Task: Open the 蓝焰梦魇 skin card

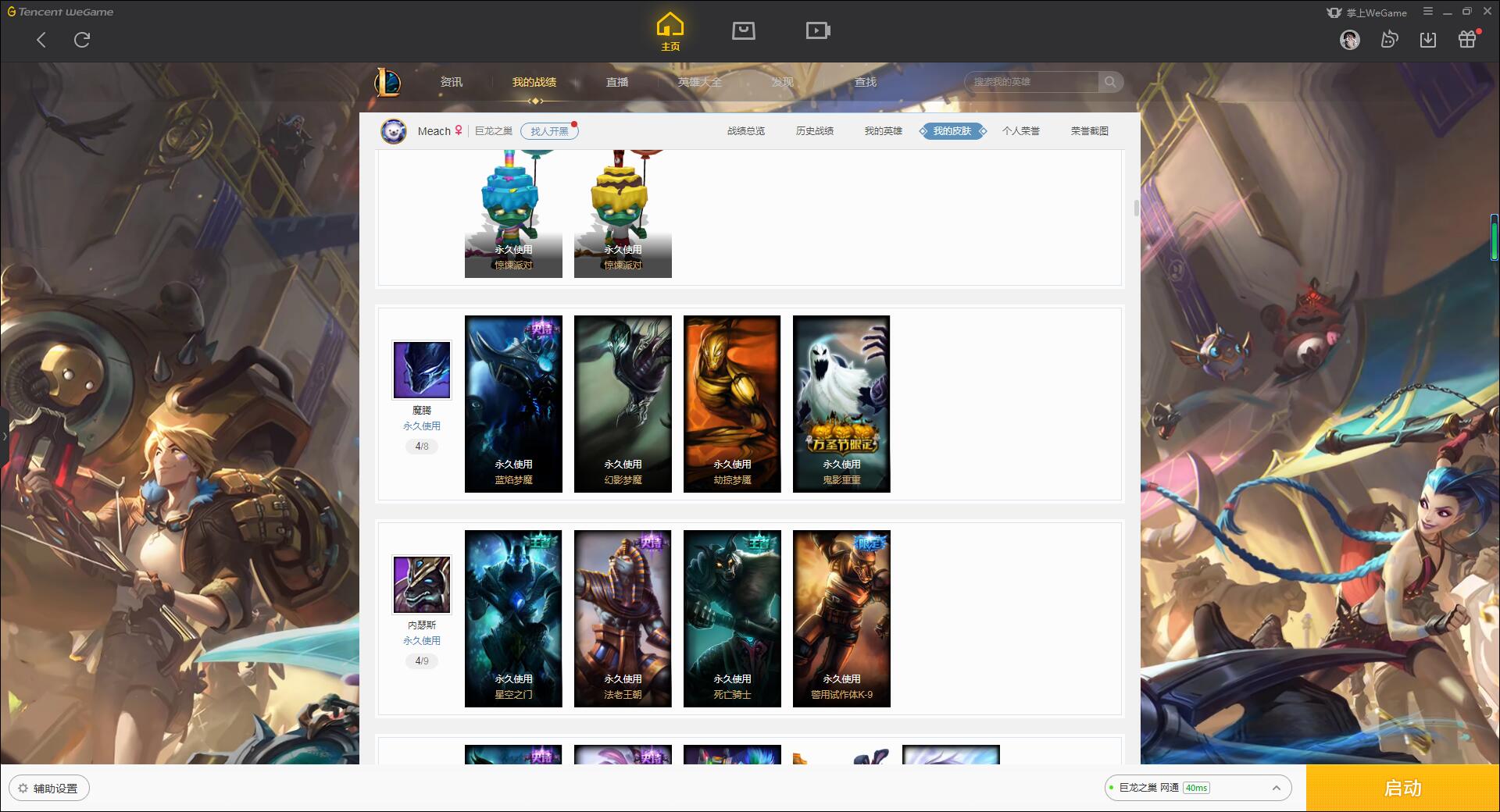Action: point(513,404)
